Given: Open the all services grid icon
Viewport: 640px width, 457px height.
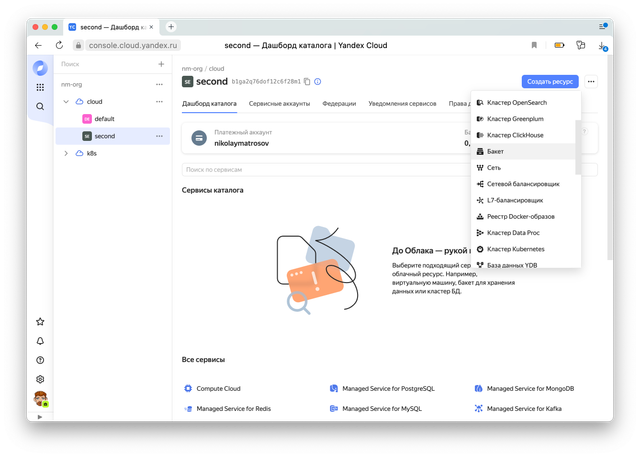Looking at the screenshot, I should [x=40, y=87].
